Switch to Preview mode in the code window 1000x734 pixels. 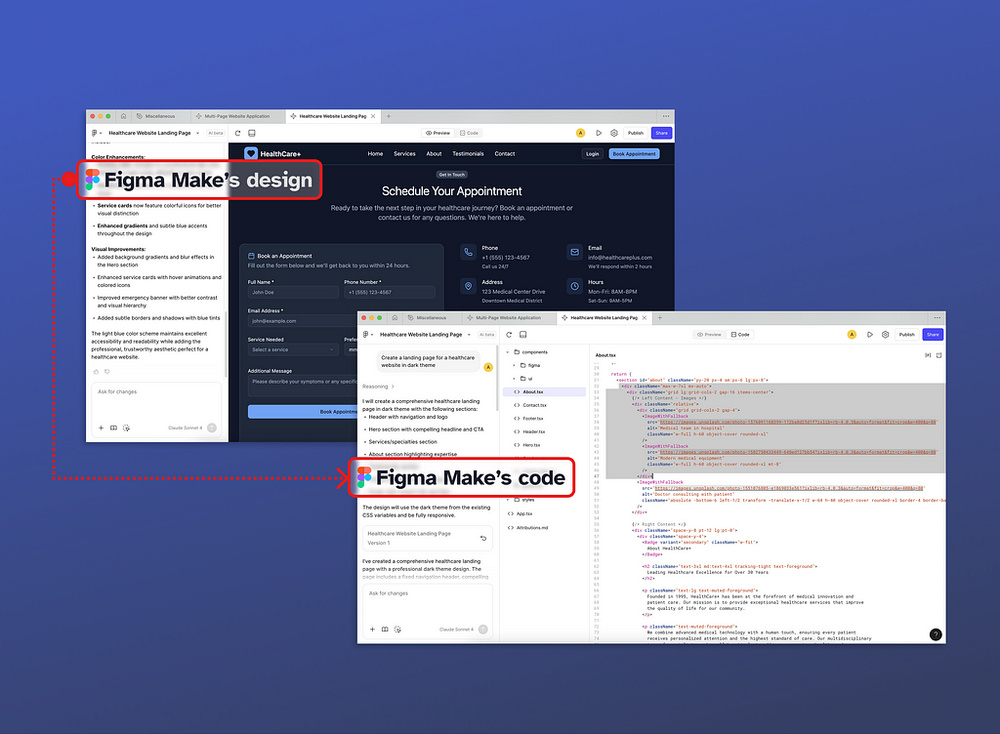click(x=710, y=335)
